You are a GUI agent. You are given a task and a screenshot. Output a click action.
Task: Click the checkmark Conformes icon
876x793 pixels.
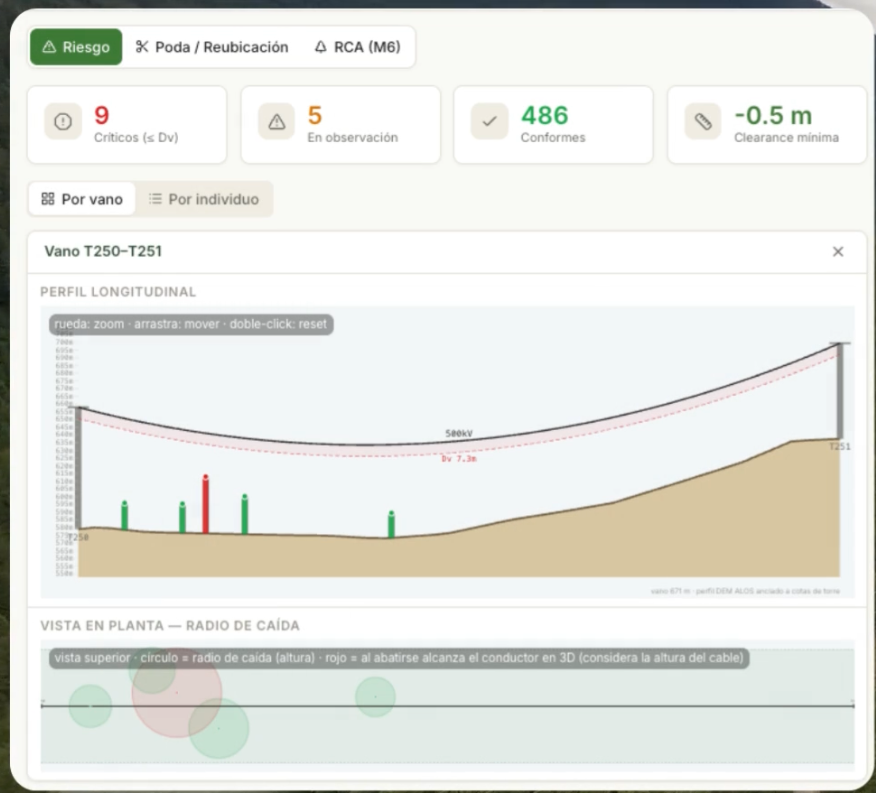coord(489,121)
